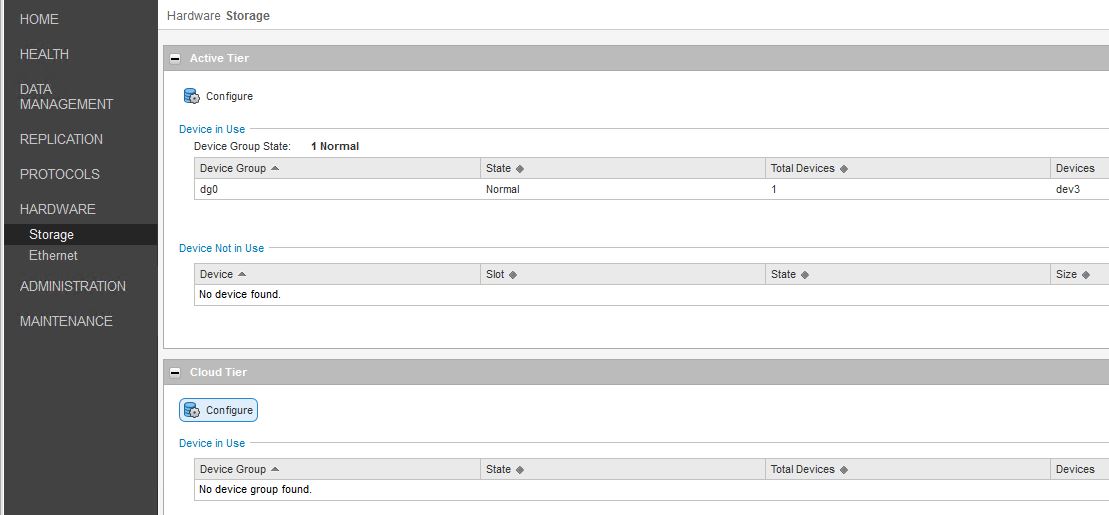Collapse the Active Tier section
The width and height of the screenshot is (1109, 515).
tap(176, 59)
